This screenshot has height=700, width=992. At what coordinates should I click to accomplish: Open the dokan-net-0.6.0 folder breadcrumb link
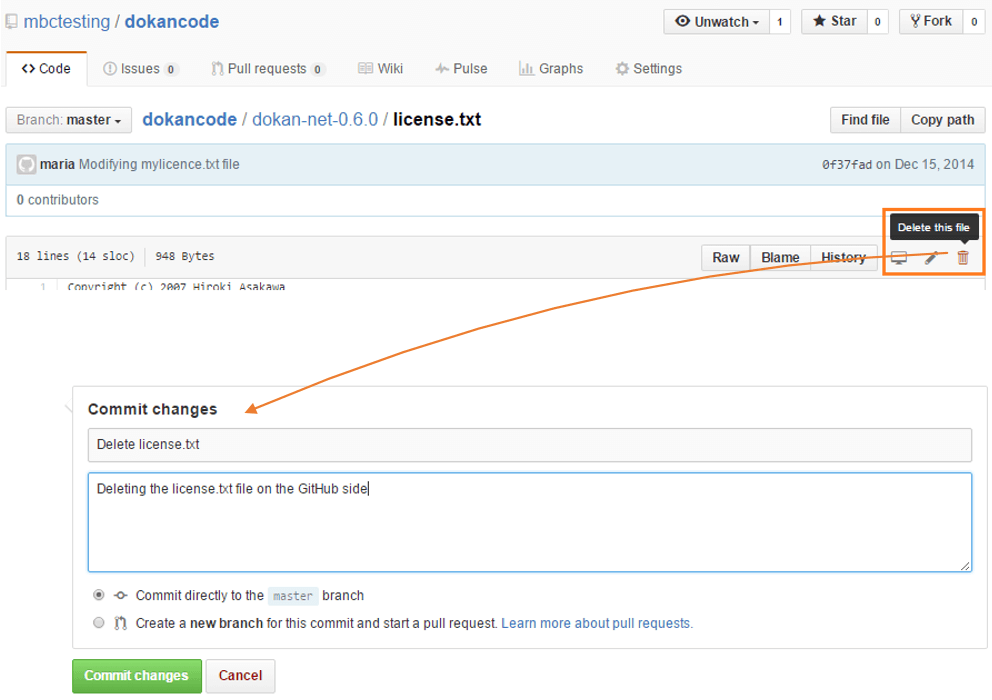pyautogui.click(x=315, y=120)
